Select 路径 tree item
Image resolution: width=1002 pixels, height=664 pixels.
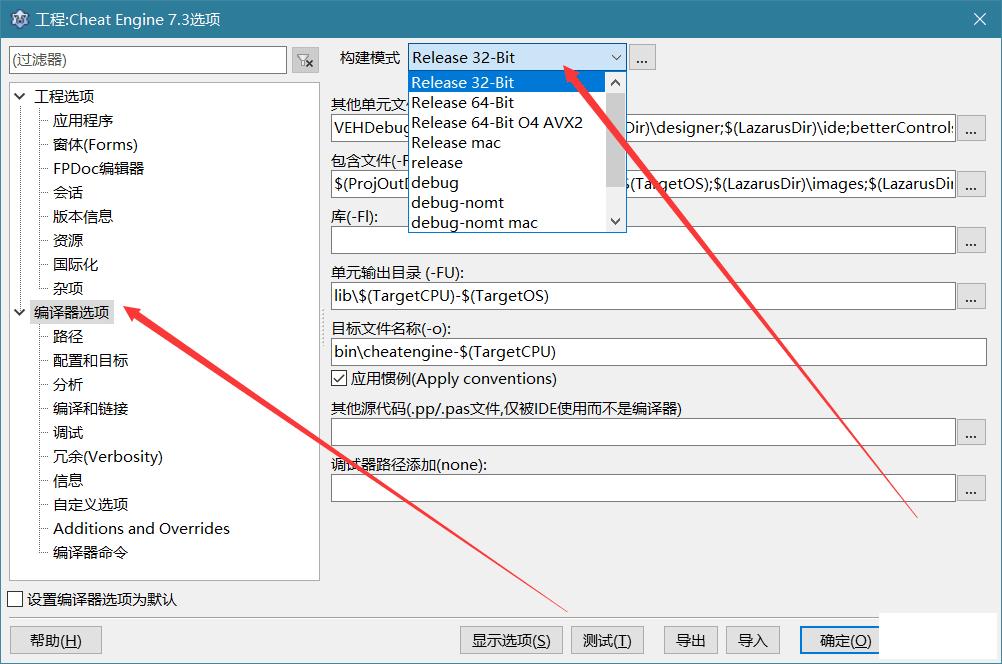tap(68, 337)
